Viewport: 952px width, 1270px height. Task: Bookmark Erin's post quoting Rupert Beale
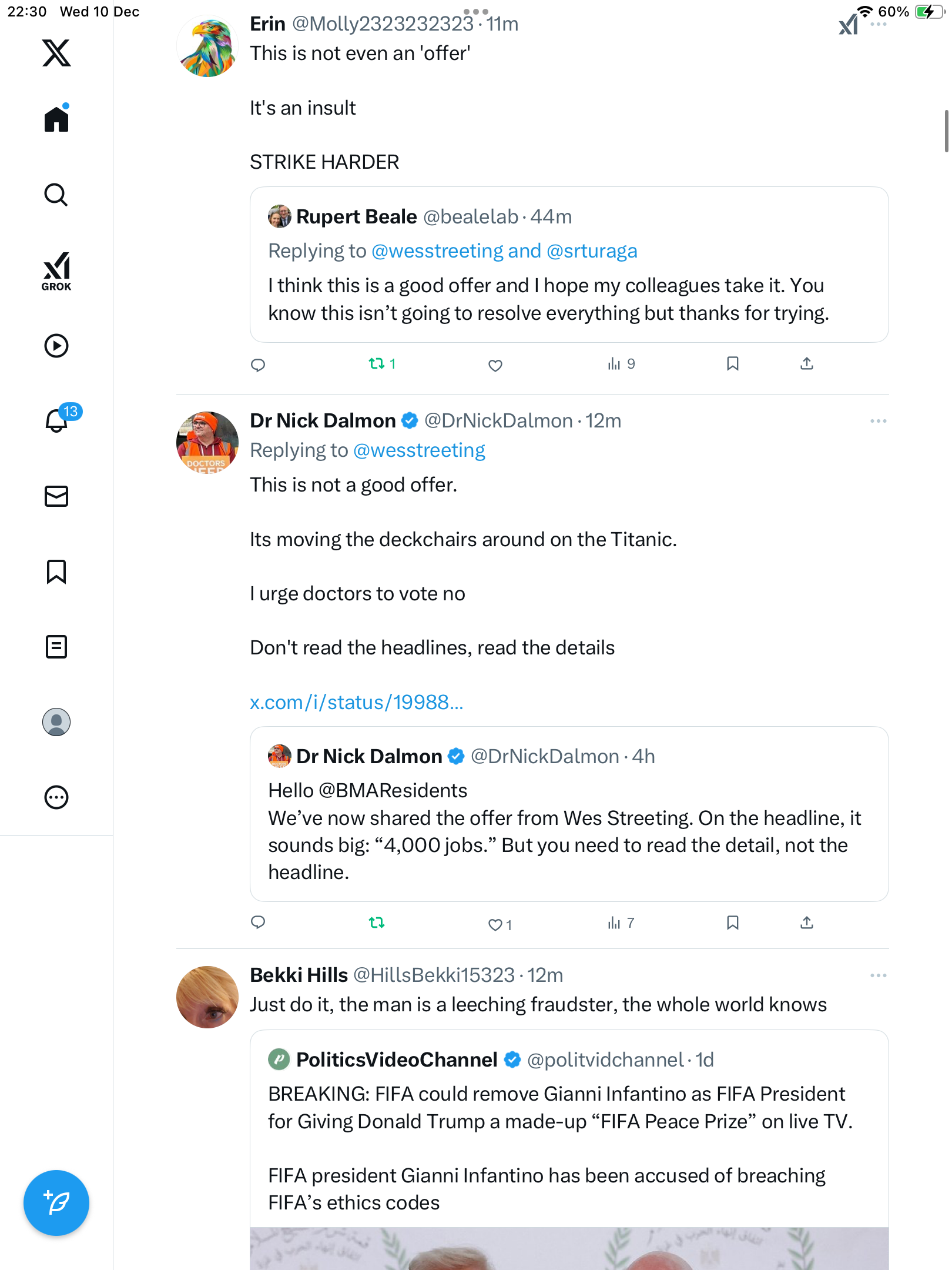pos(732,364)
